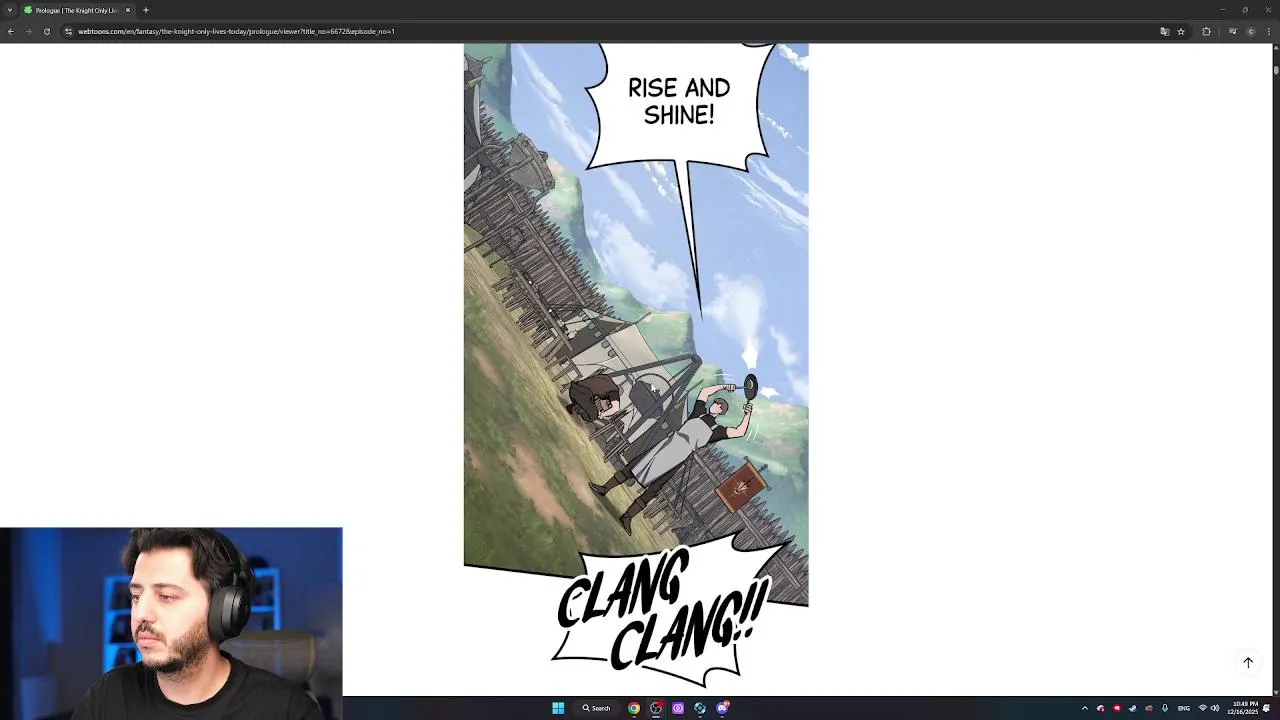Screen dimensions: 1280x720
Task: Open the taskbar Search box
Action: pos(596,708)
